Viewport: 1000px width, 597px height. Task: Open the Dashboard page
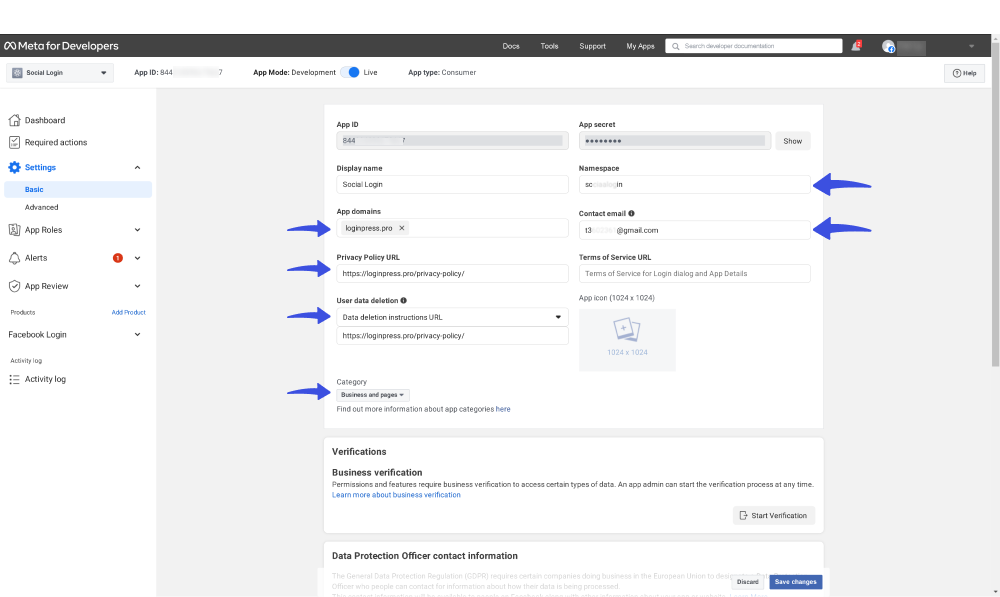[x=45, y=120]
